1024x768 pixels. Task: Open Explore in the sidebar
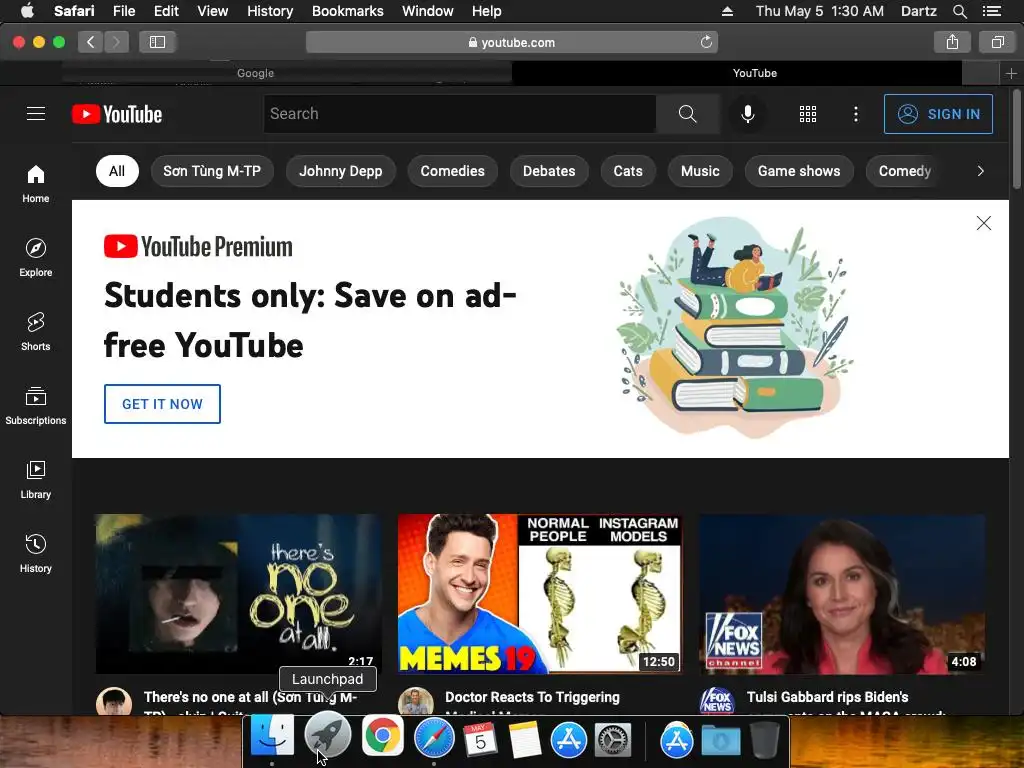point(36,257)
